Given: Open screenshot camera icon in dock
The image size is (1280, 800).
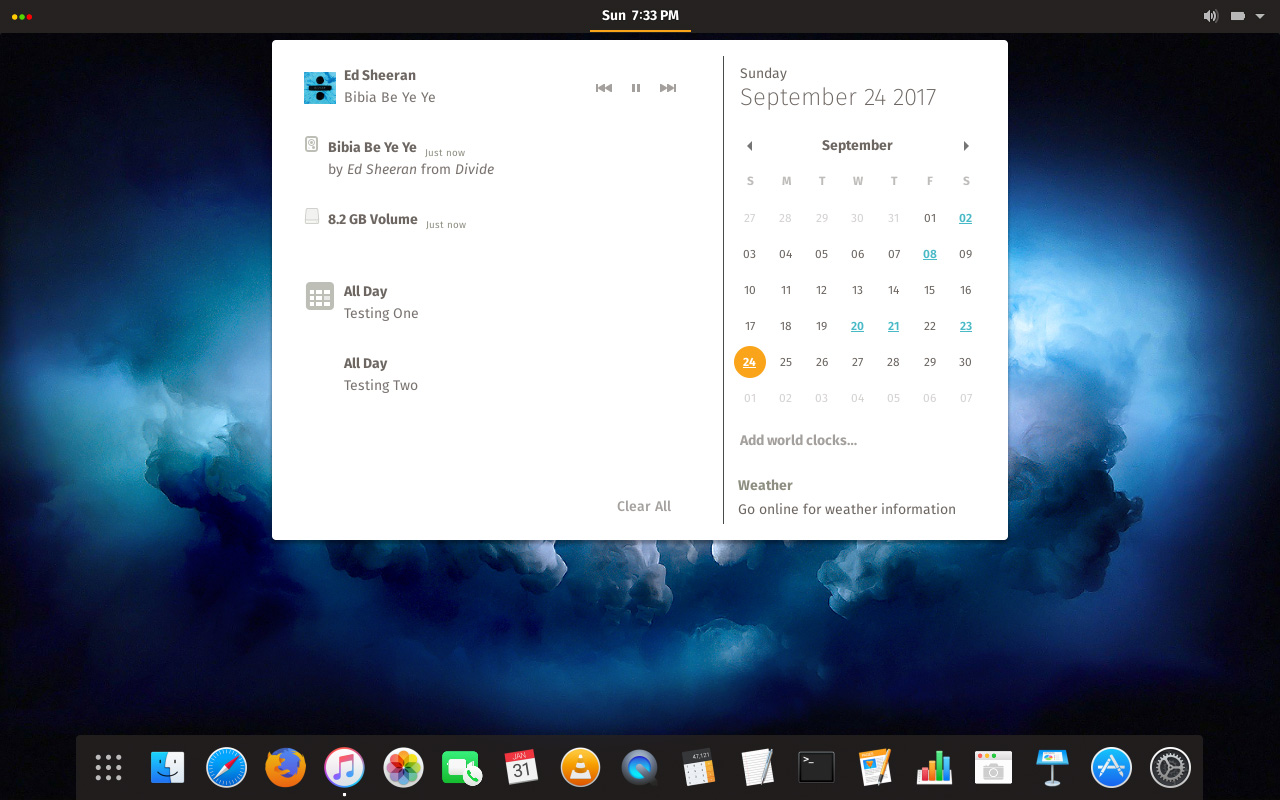Looking at the screenshot, I should tap(993, 768).
